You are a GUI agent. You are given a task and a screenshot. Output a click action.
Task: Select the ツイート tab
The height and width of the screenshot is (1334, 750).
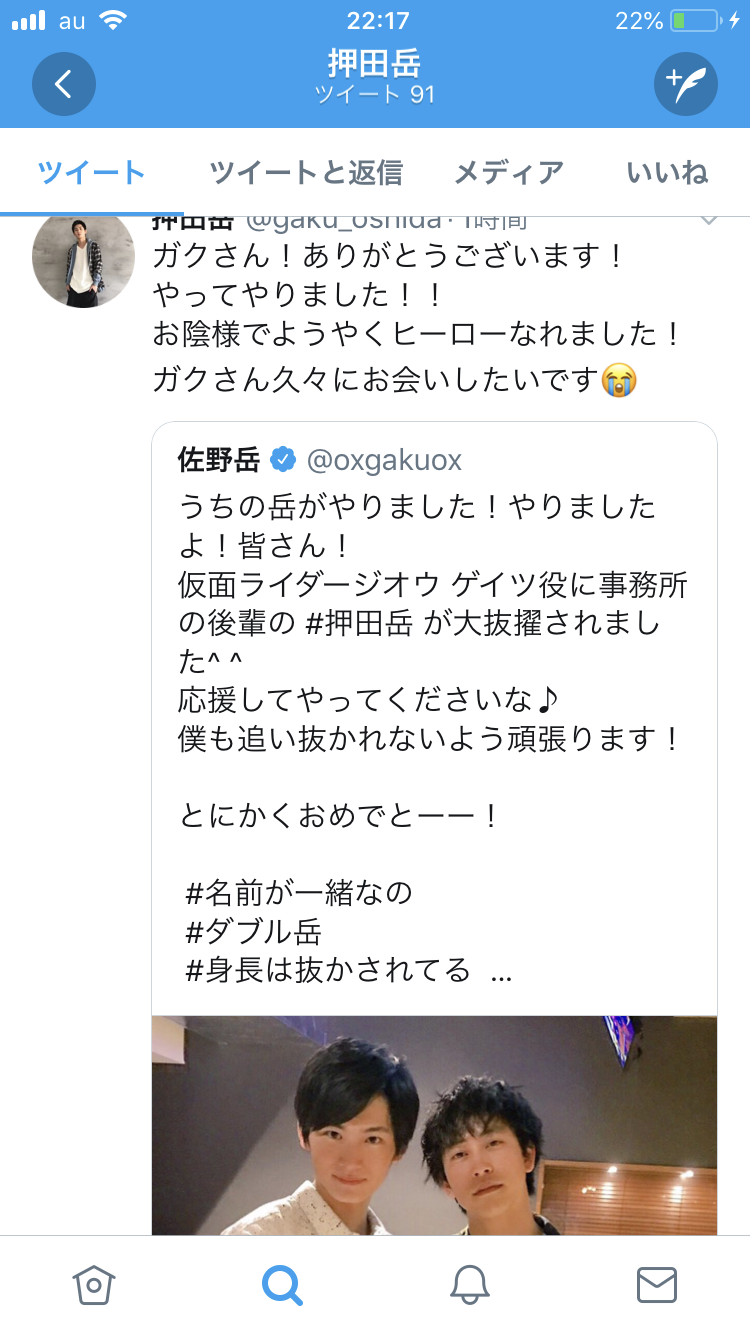pos(92,173)
